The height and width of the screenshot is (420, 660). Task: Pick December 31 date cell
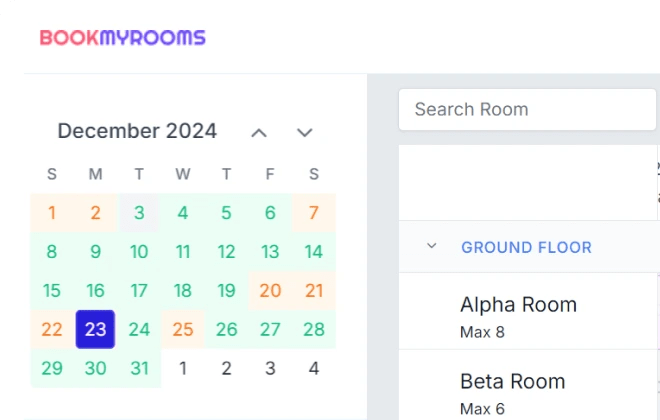tap(139, 369)
